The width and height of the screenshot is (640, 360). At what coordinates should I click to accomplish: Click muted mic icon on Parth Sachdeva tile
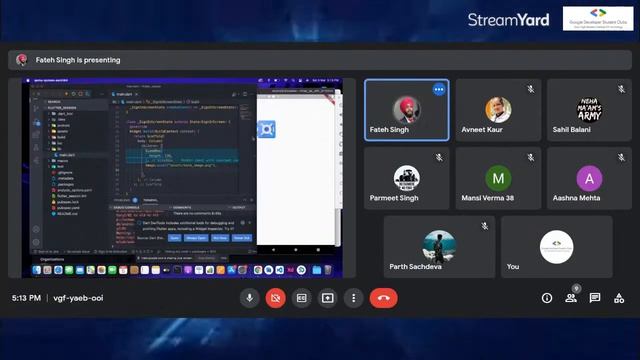click(484, 226)
